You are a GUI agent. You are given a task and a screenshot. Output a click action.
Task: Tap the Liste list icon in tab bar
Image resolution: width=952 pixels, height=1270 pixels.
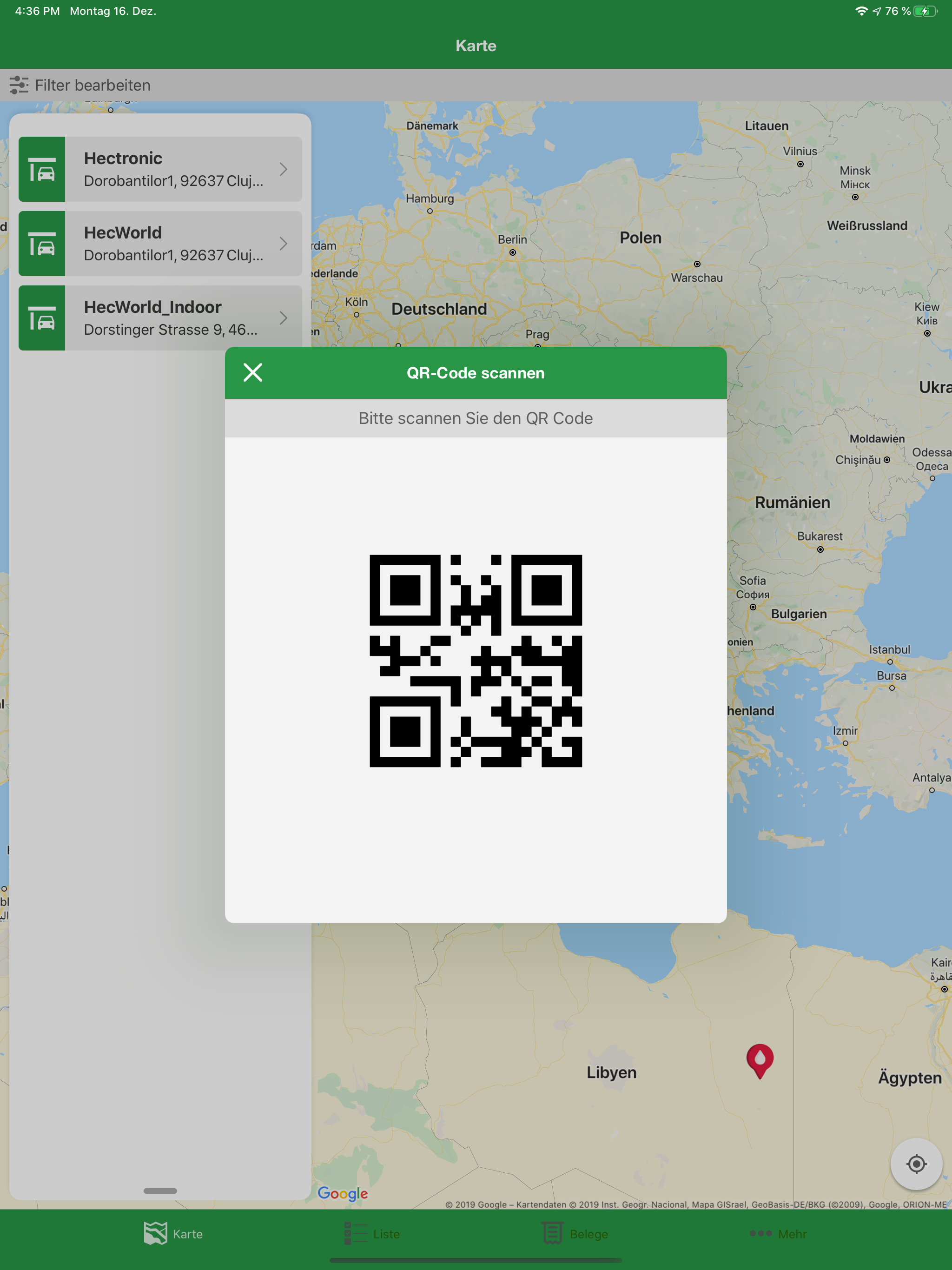click(356, 1233)
